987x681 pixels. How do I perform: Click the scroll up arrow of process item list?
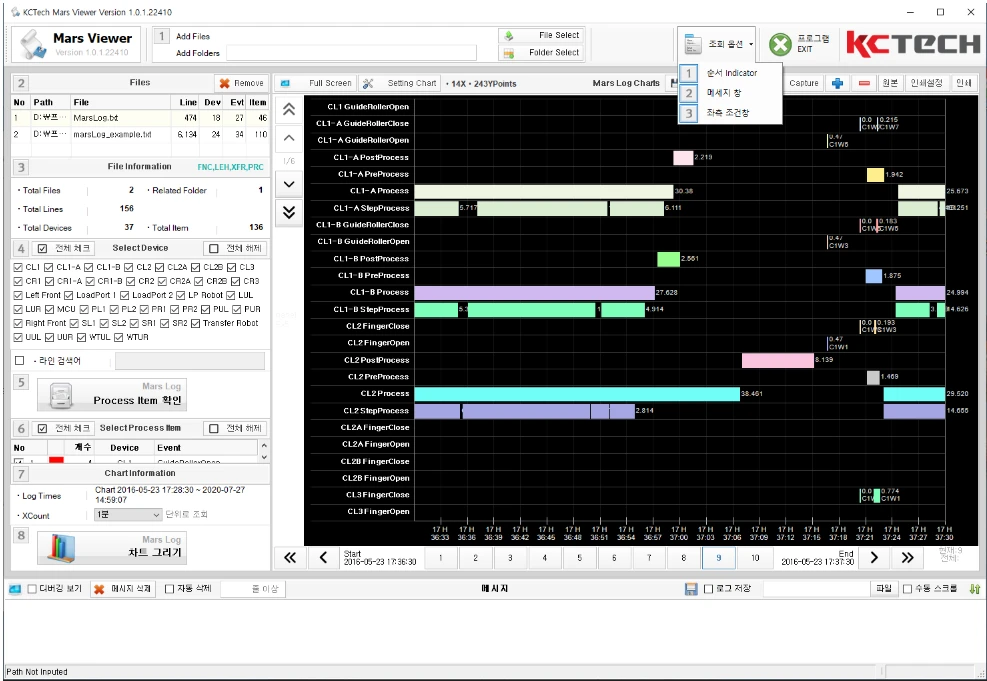click(264, 445)
